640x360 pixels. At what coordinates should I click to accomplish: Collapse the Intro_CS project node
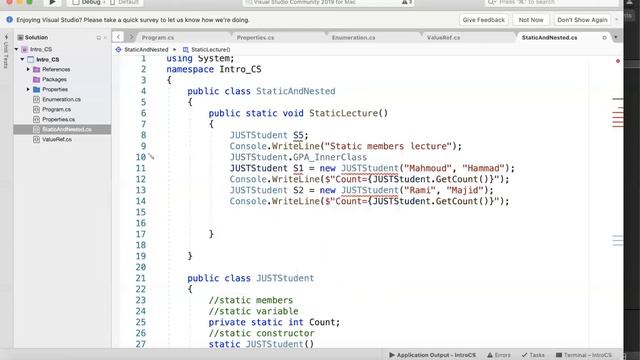[22, 59]
